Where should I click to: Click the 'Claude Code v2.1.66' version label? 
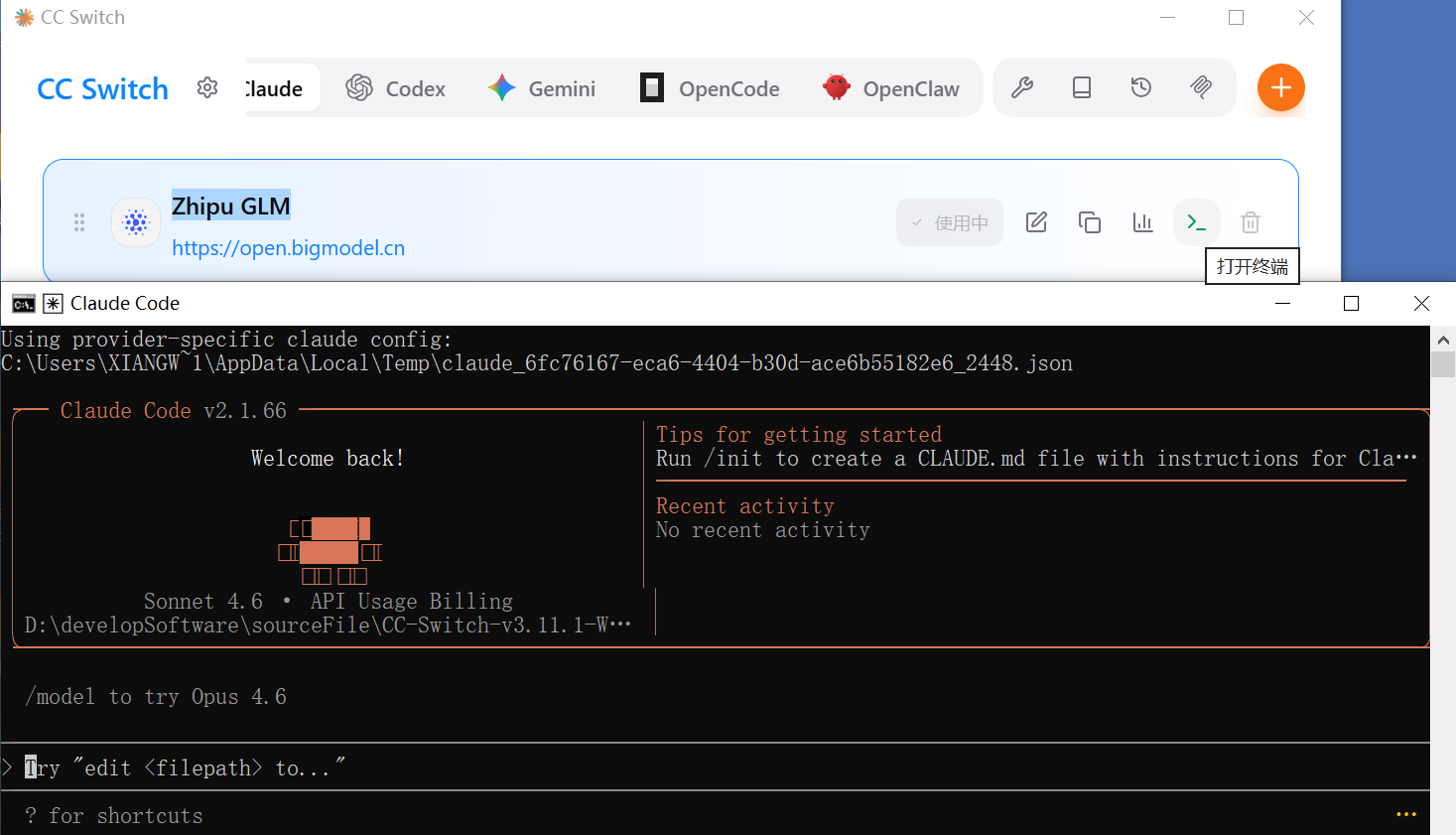click(174, 411)
